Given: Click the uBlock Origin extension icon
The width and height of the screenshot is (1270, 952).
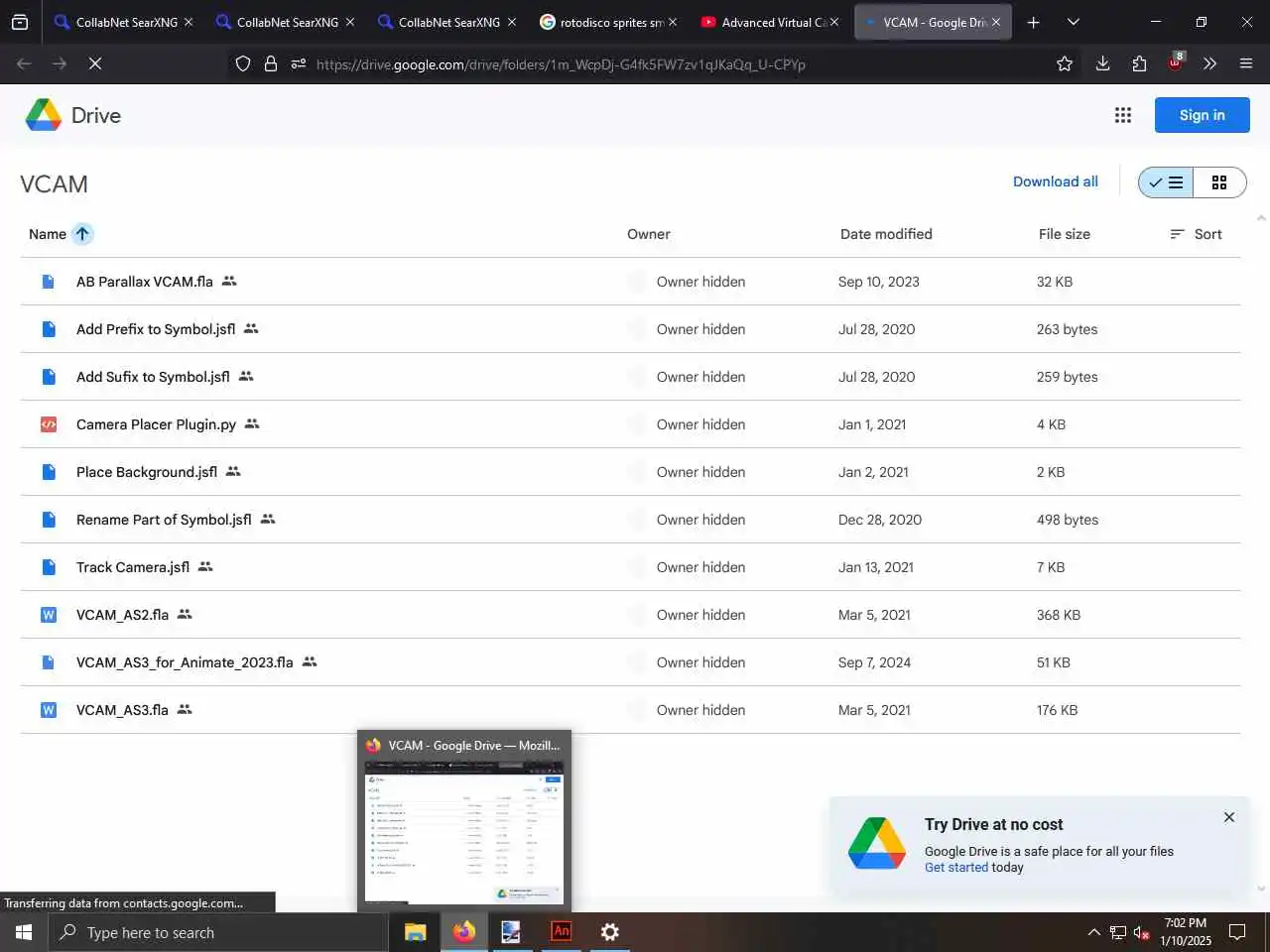Looking at the screenshot, I should 1176,62.
